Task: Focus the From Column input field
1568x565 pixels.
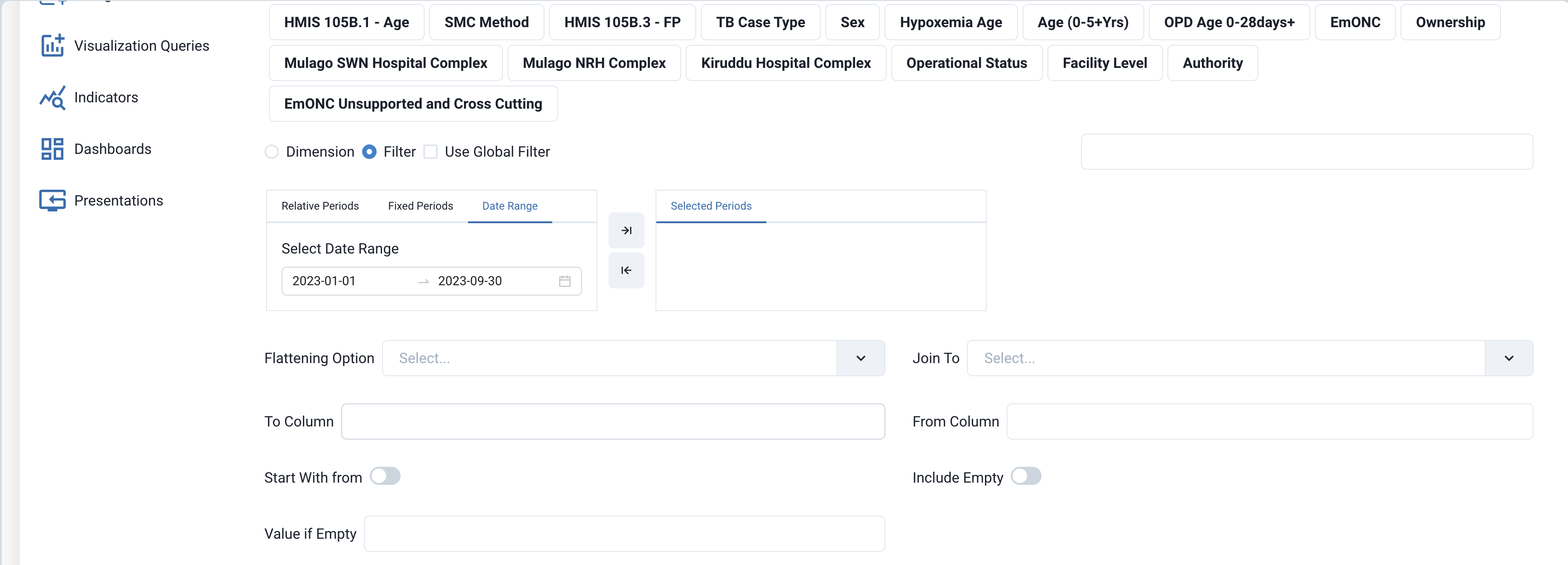Action: pos(1270,421)
